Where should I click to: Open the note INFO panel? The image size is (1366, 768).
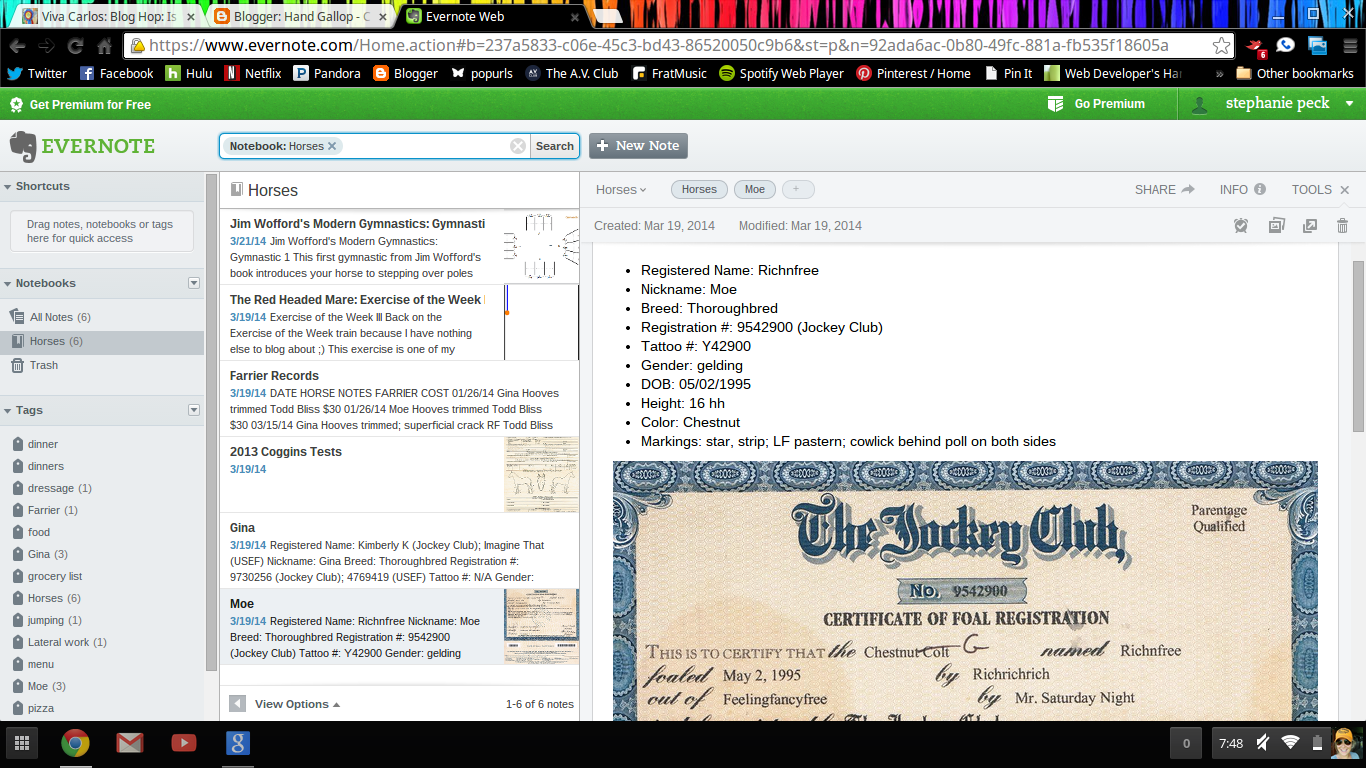pos(1242,189)
